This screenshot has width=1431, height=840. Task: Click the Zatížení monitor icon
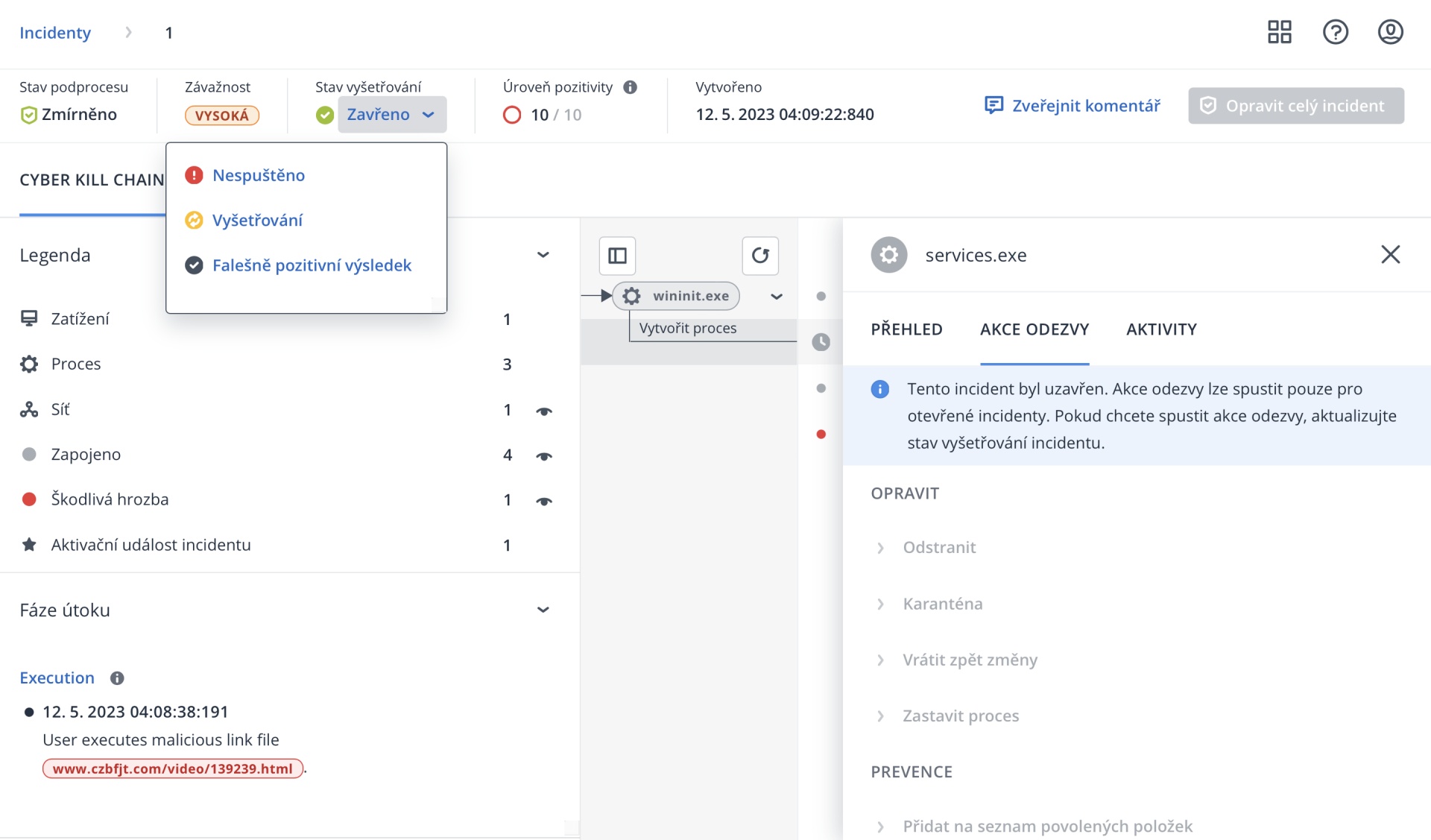29,318
